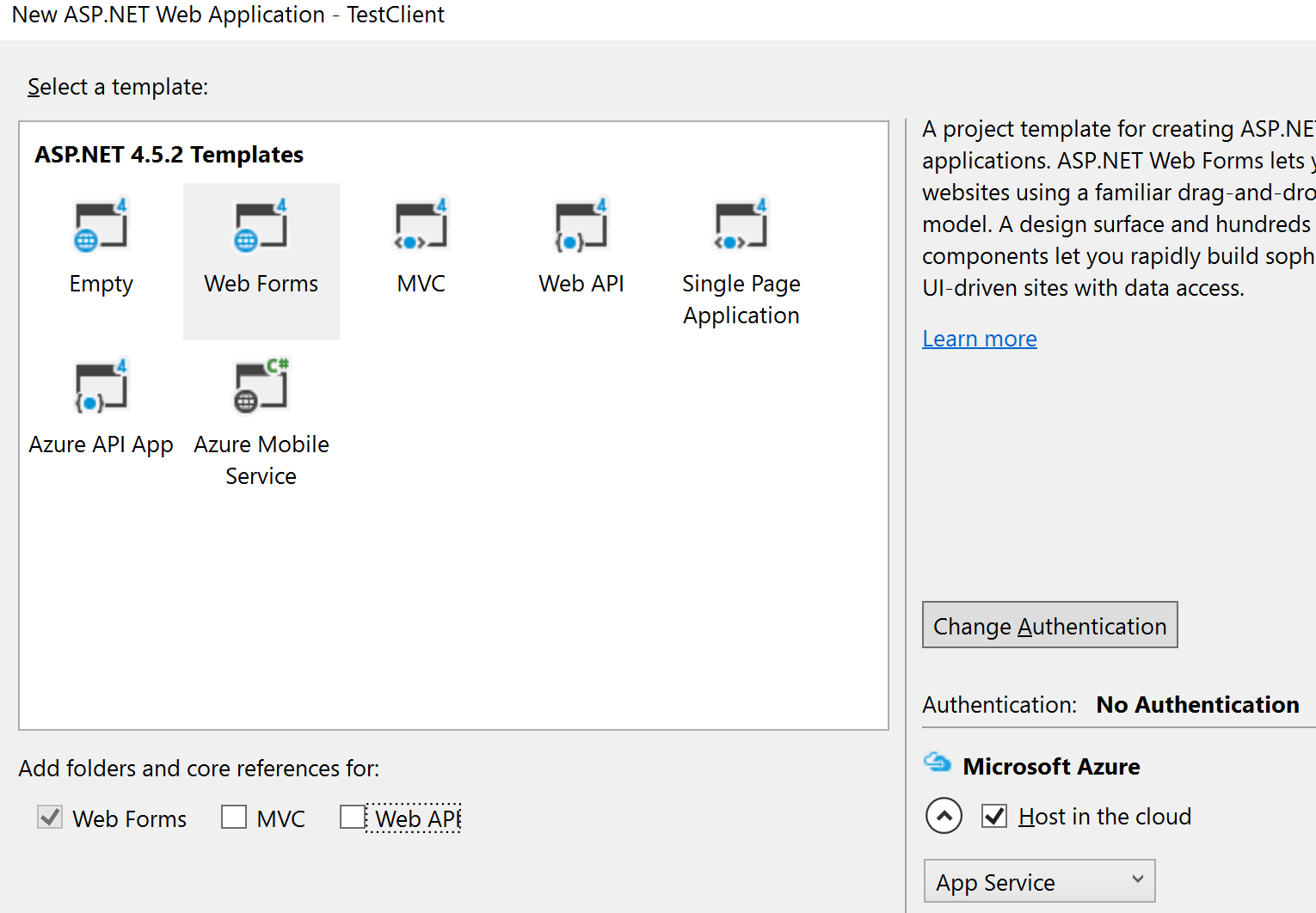Choose the Web Forms template icon
The width and height of the screenshot is (1316, 913).
point(261,226)
